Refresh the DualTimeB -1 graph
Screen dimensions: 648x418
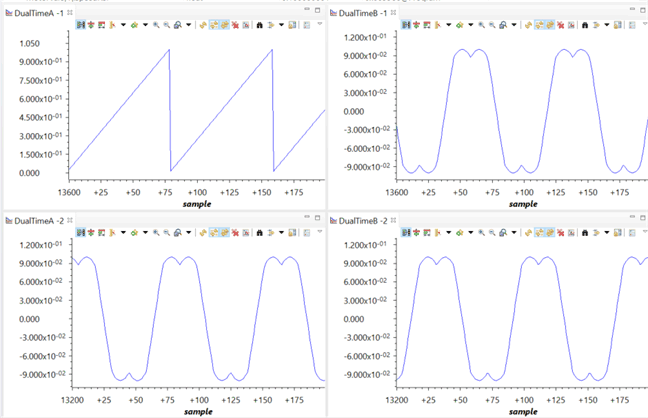(528, 25)
